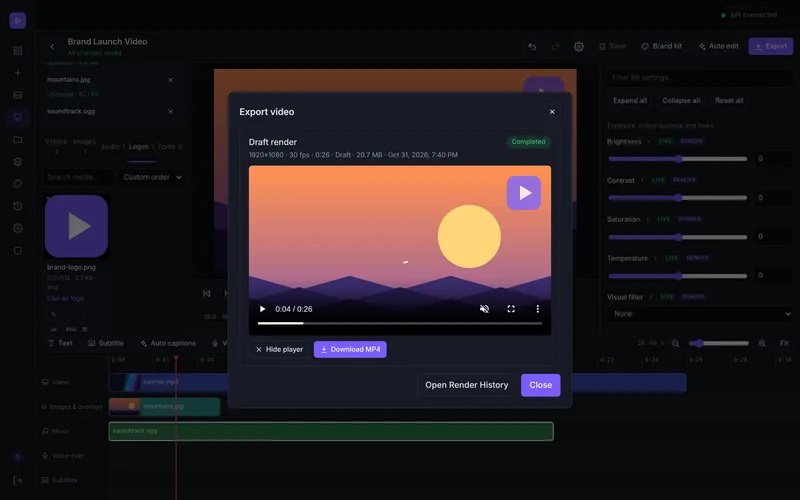Click the Export button in the toolbar

click(770, 46)
